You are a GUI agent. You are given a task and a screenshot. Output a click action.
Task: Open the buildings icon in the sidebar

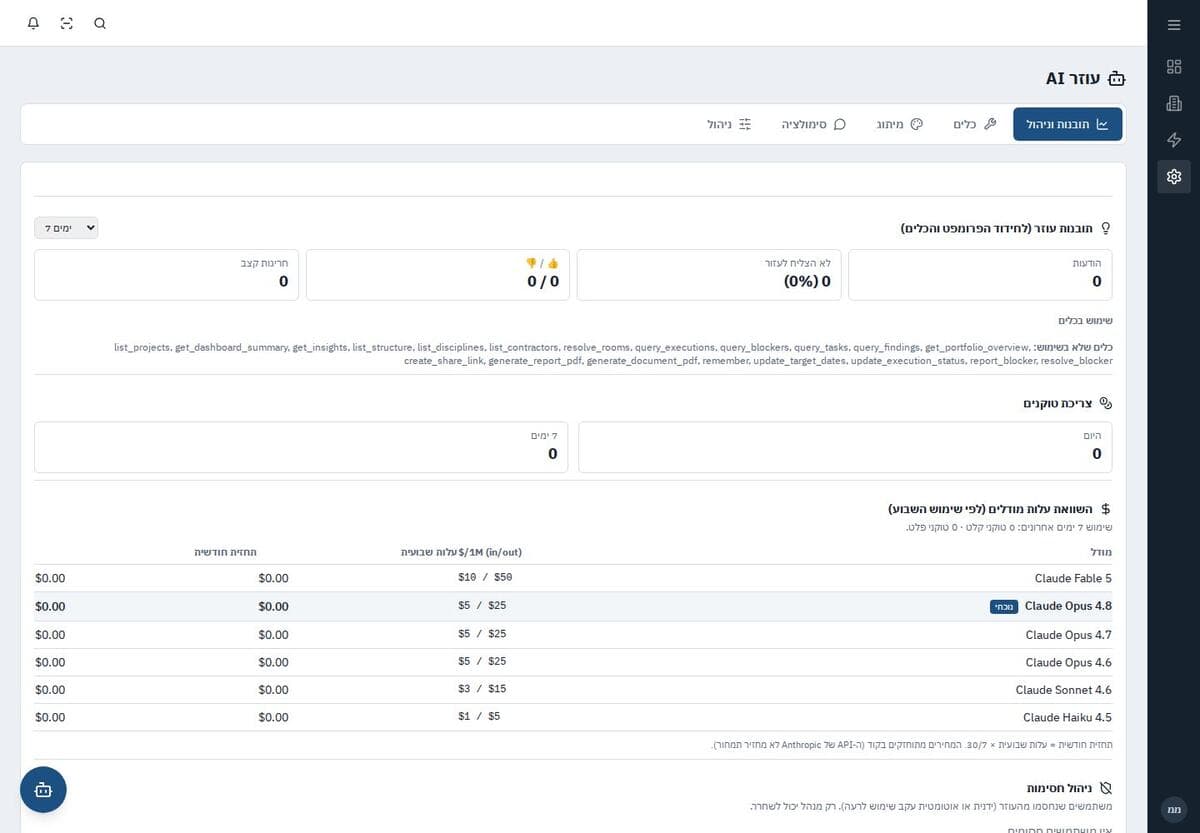pyautogui.click(x=1174, y=103)
